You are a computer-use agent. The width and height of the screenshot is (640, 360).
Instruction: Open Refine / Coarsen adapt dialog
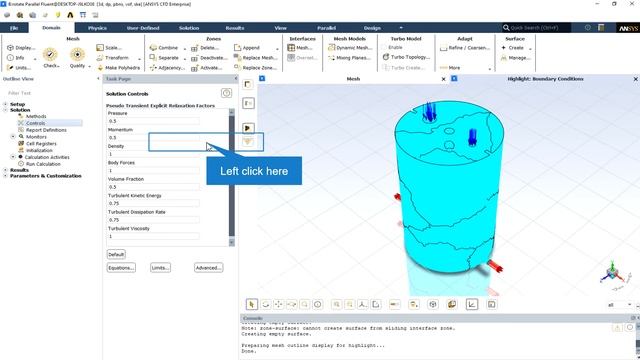[x=465, y=48]
